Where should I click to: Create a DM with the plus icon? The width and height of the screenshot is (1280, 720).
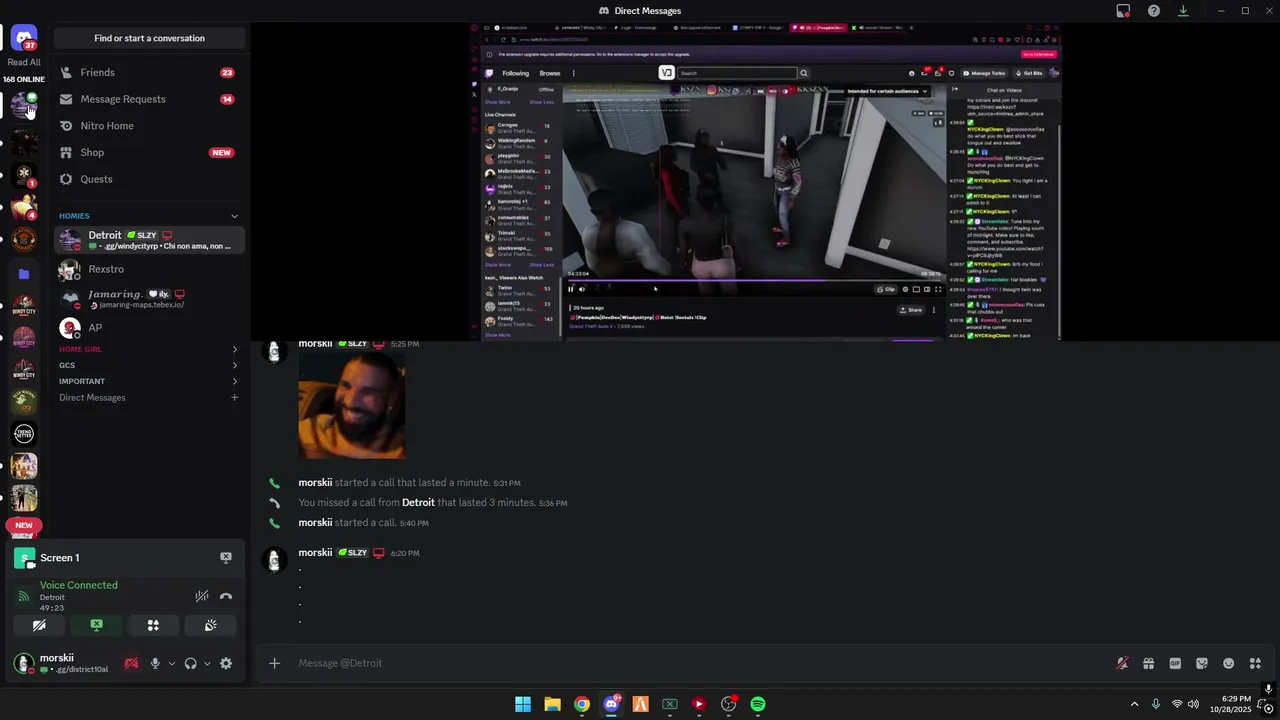[235, 398]
